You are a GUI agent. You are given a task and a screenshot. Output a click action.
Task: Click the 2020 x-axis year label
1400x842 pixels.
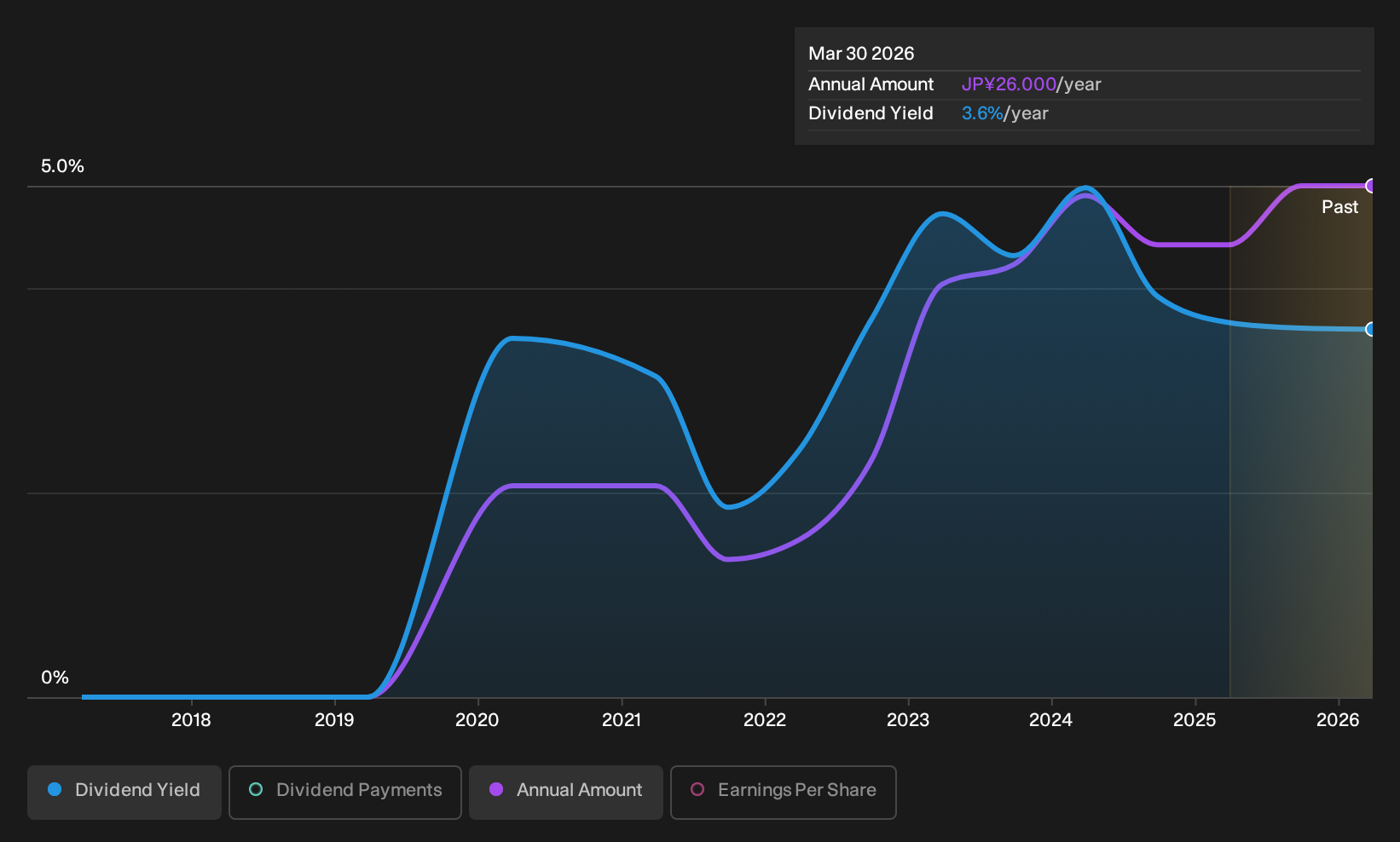pos(477,720)
